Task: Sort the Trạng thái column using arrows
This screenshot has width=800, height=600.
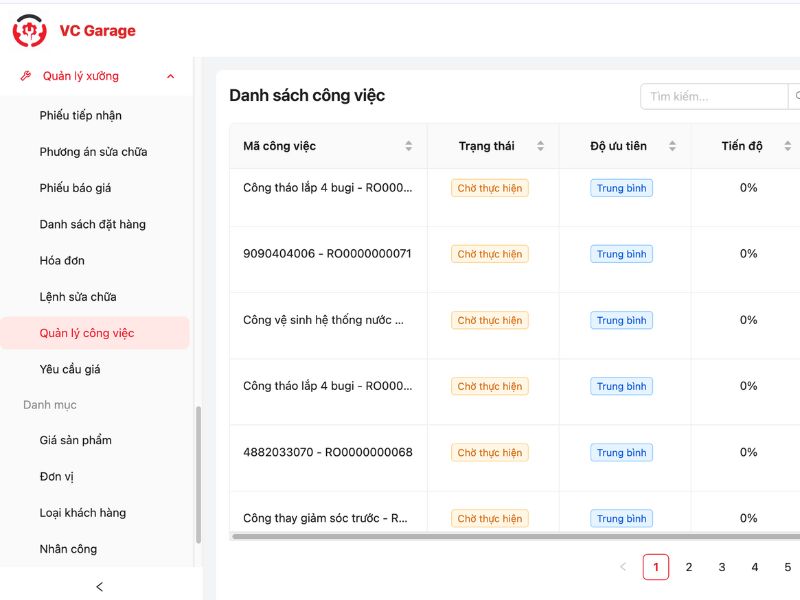Action: click(x=540, y=146)
